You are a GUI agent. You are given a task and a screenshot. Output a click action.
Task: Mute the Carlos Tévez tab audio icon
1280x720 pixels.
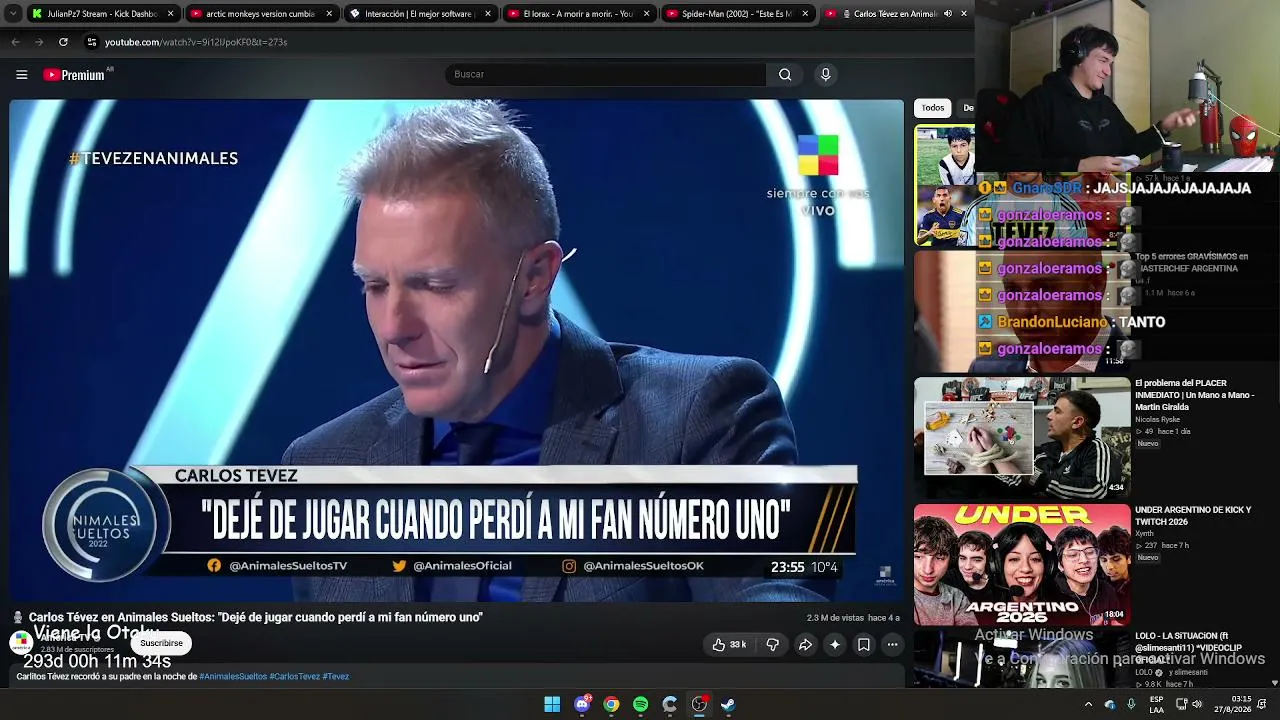(948, 14)
